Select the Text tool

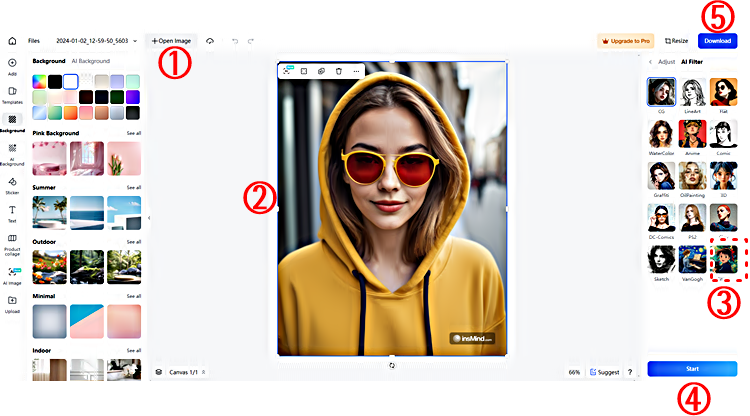[x=12, y=214]
